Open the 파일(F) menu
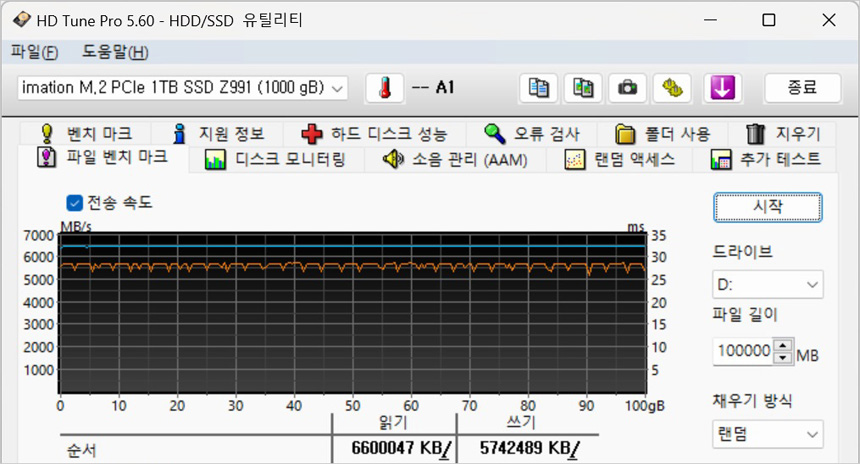860x464 pixels. 34,52
